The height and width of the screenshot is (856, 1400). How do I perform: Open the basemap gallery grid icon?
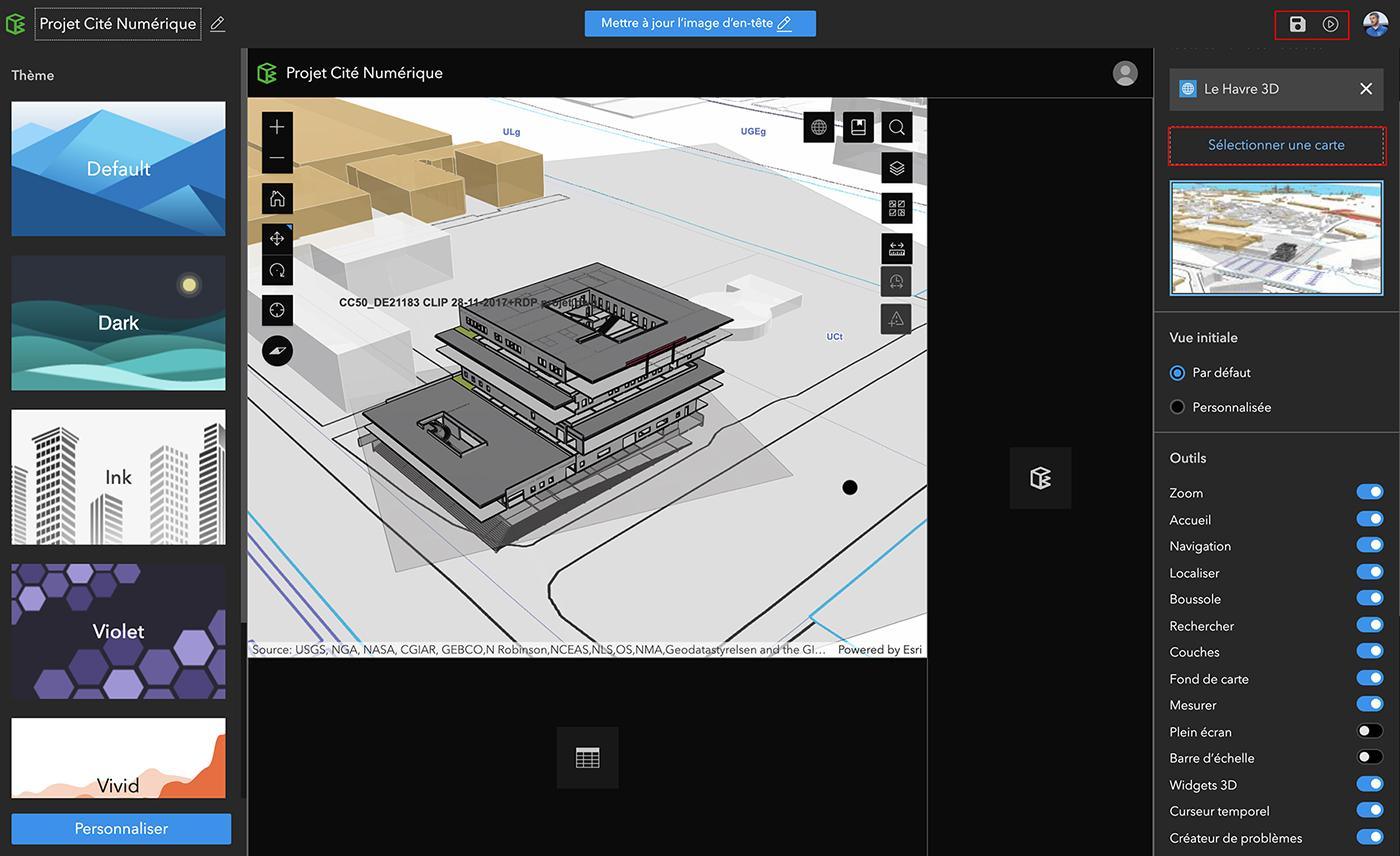pos(896,208)
